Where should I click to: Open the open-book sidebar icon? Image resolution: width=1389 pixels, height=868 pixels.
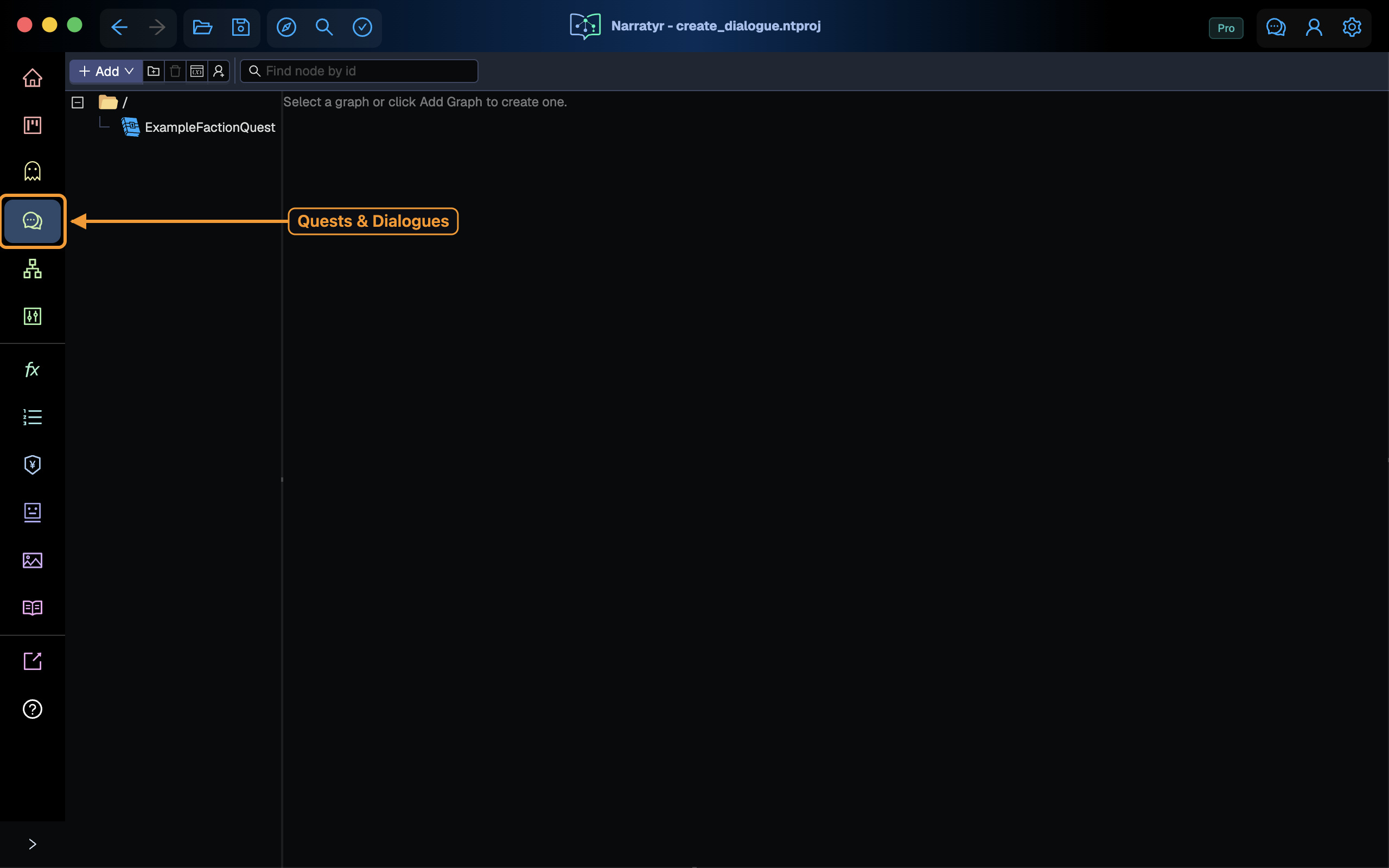click(x=32, y=608)
